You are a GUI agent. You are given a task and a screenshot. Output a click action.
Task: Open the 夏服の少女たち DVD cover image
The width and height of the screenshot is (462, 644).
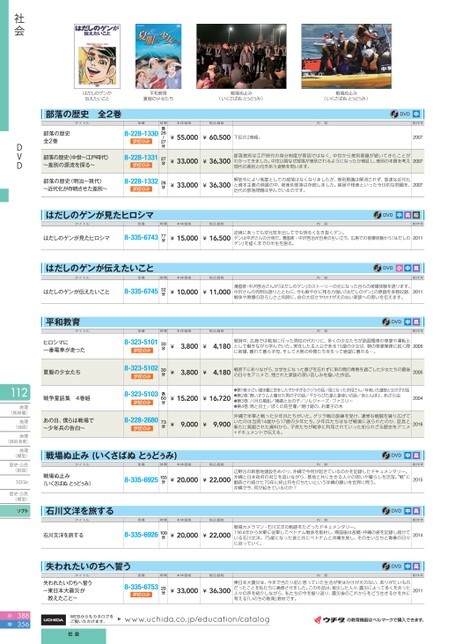pos(159,56)
